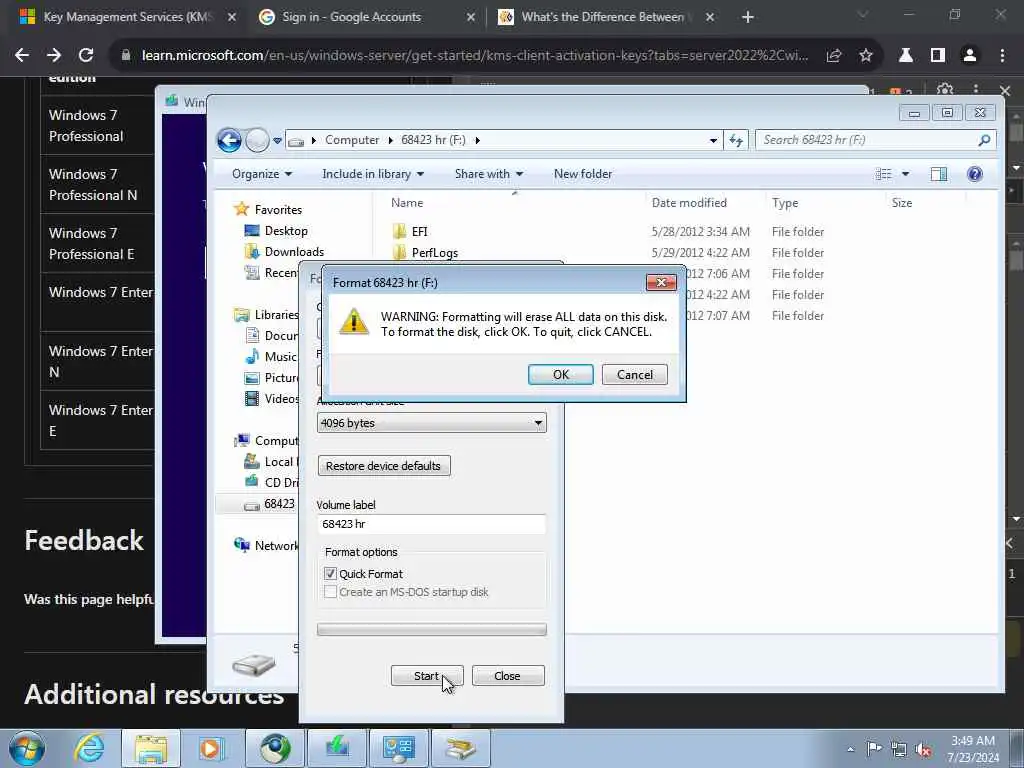Click the search magnifier icon in Explorer
The width and height of the screenshot is (1024, 768).
[984, 140]
